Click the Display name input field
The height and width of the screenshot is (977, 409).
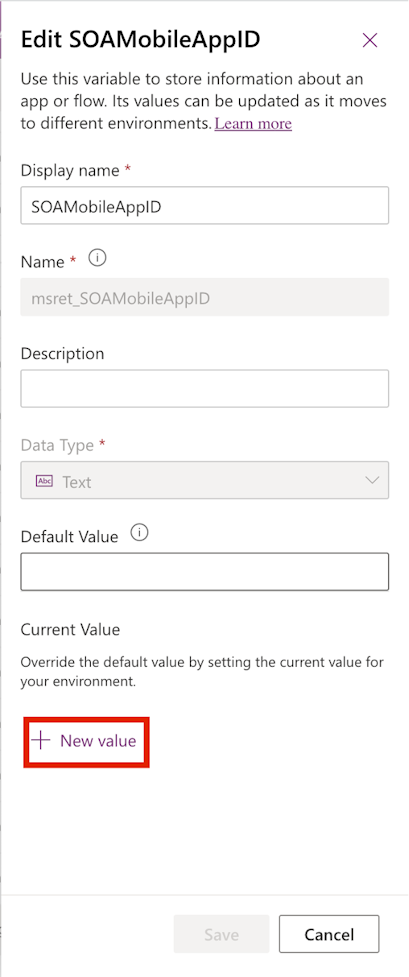click(x=204, y=205)
